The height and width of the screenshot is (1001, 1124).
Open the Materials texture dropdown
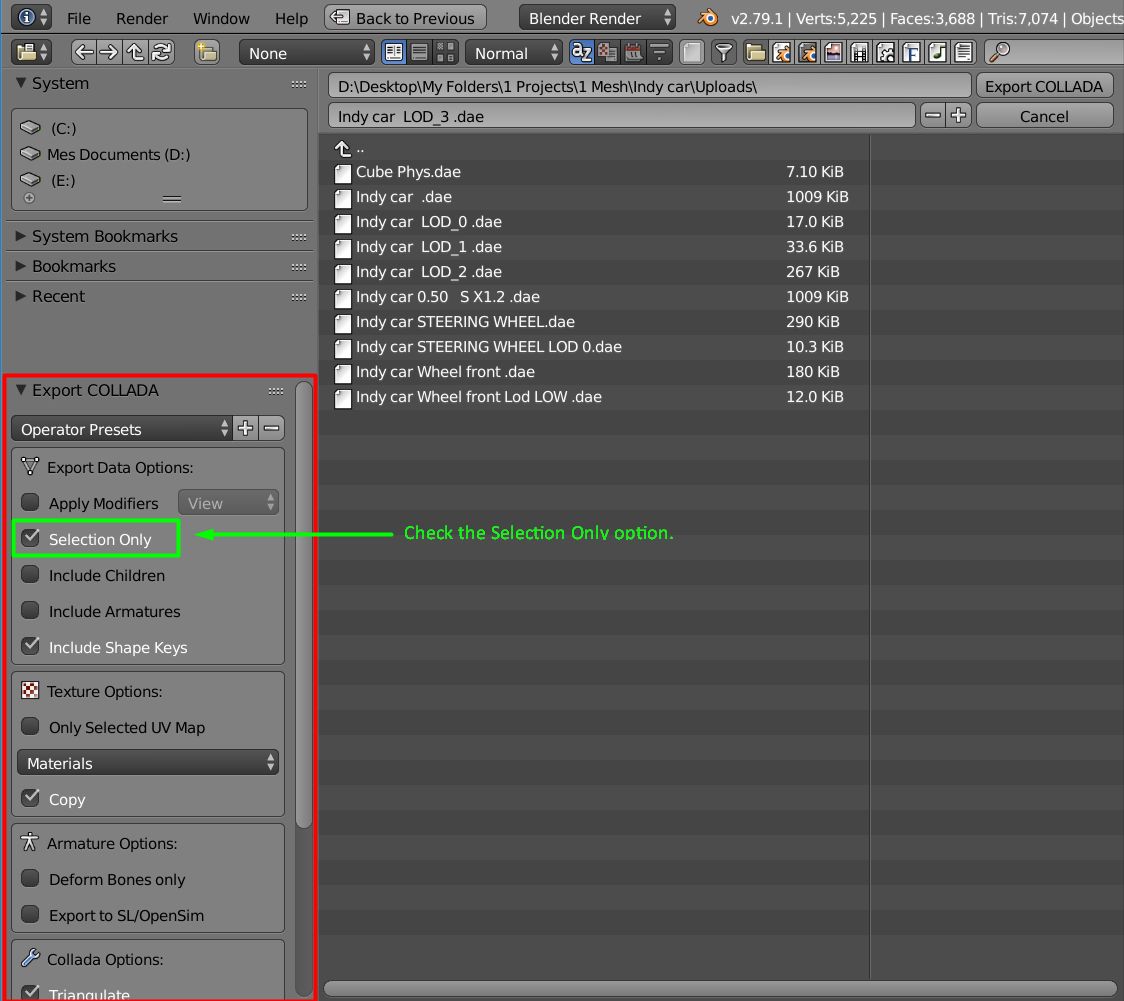tap(148, 763)
